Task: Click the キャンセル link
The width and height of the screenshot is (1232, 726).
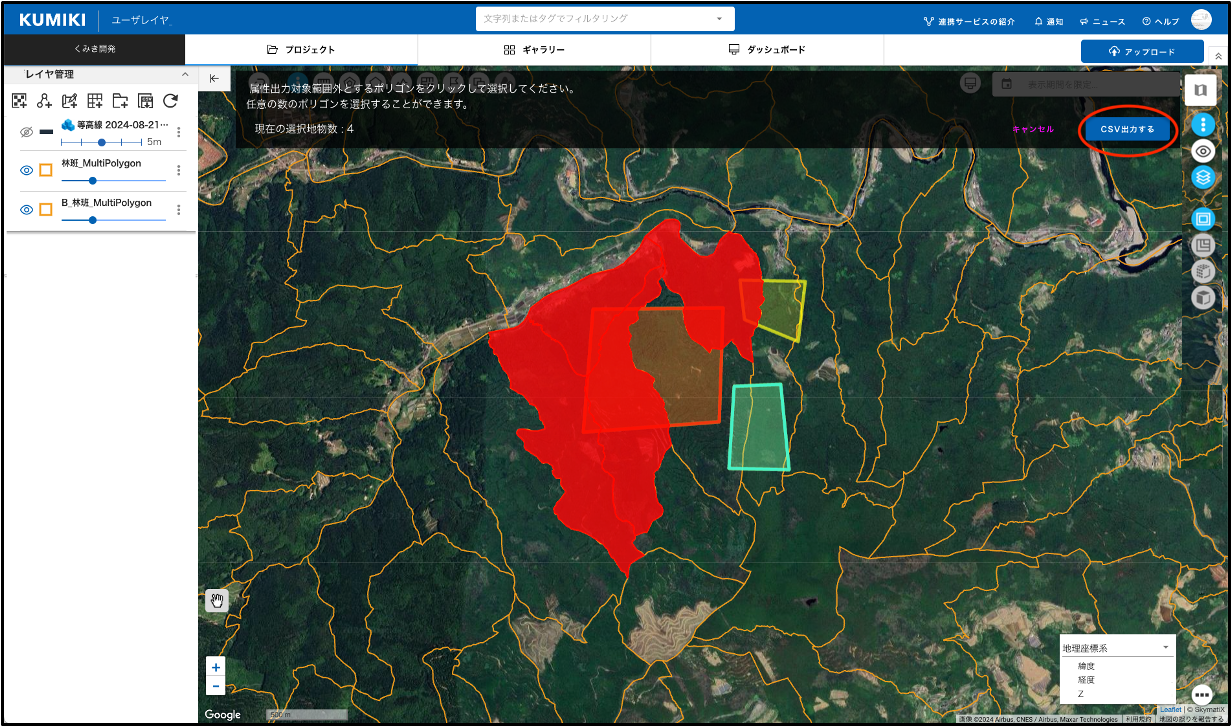Action: [1033, 130]
